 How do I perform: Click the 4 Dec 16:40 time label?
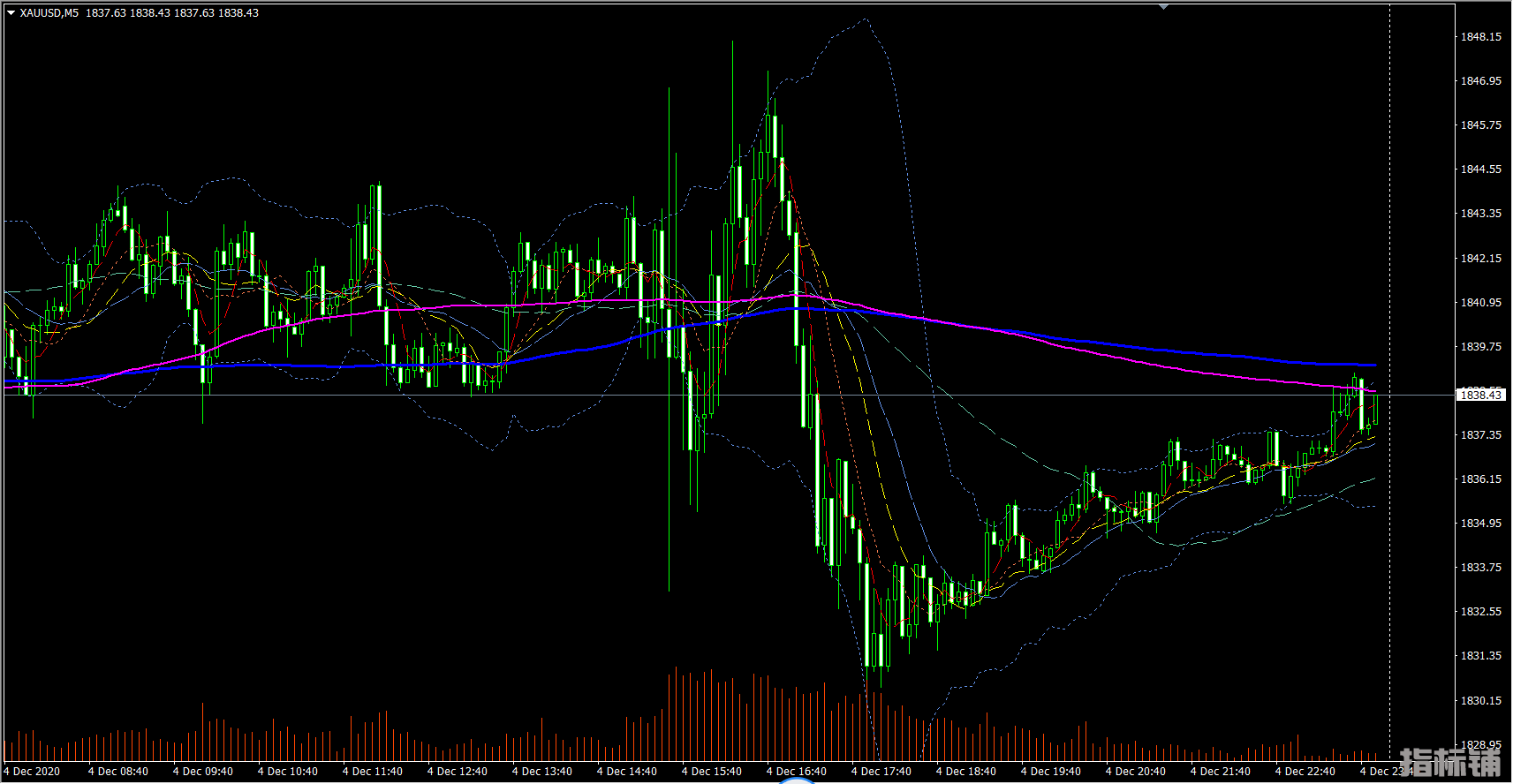tap(797, 771)
